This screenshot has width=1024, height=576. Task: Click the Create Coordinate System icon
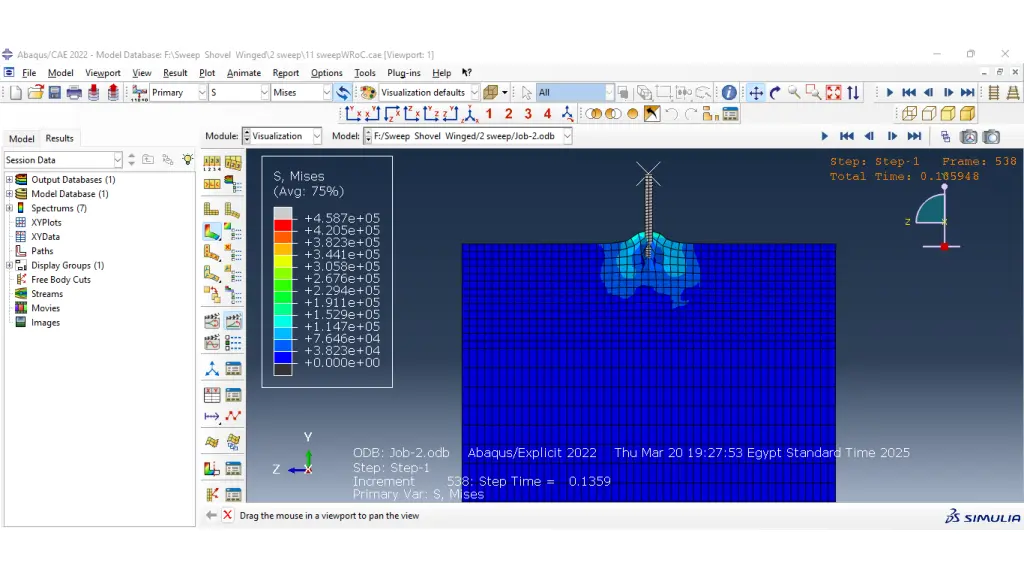212,369
